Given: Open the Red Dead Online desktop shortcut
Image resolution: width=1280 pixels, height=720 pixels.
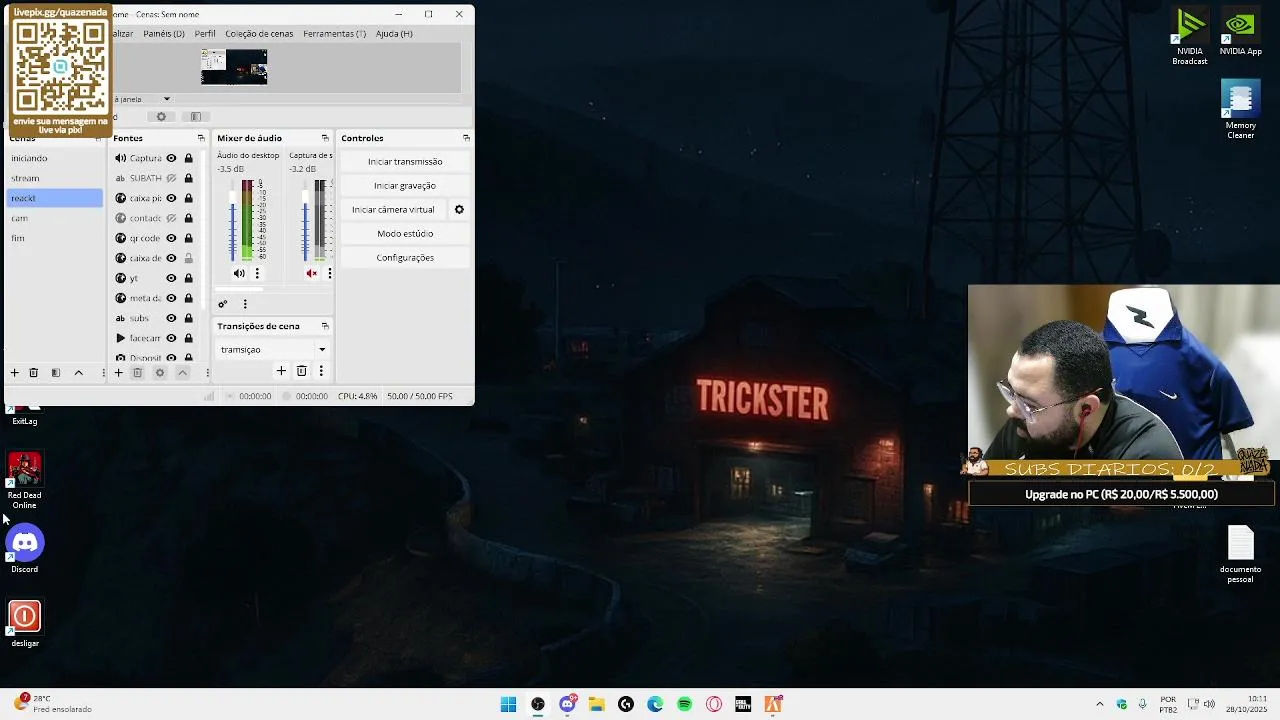Looking at the screenshot, I should coord(25,481).
